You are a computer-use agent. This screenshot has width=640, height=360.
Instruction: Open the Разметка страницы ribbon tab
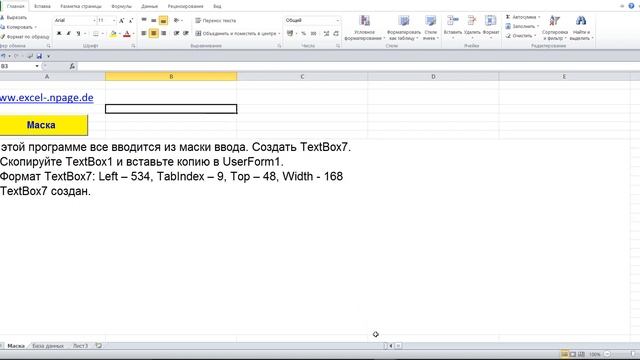pyautogui.click(x=81, y=7)
